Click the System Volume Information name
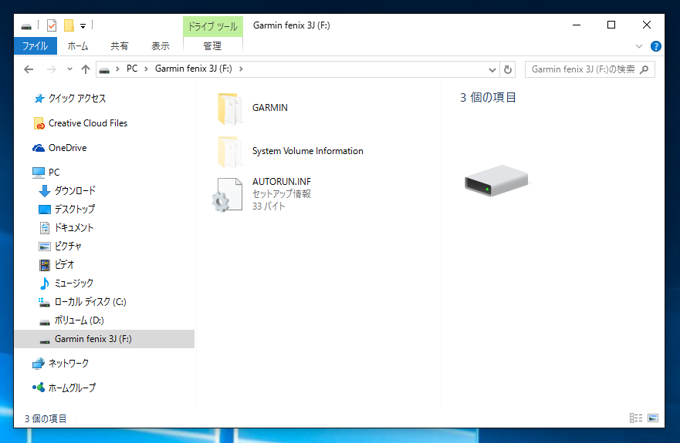The height and width of the screenshot is (443, 680). point(307,151)
